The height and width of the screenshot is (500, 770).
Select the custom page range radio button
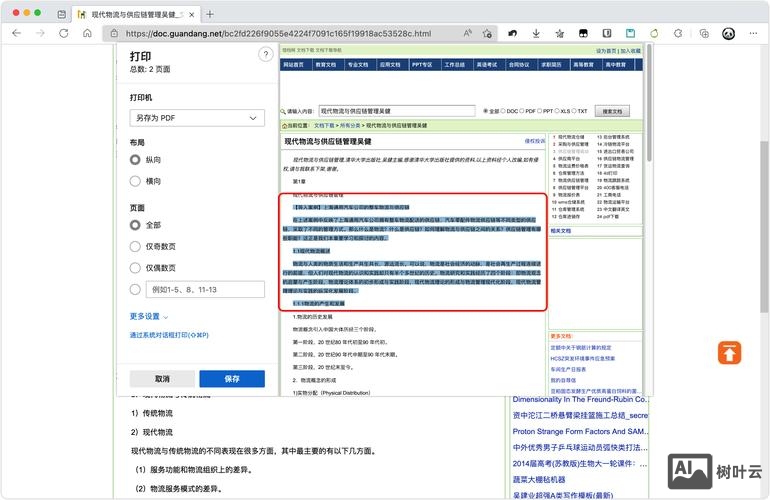click(135, 289)
